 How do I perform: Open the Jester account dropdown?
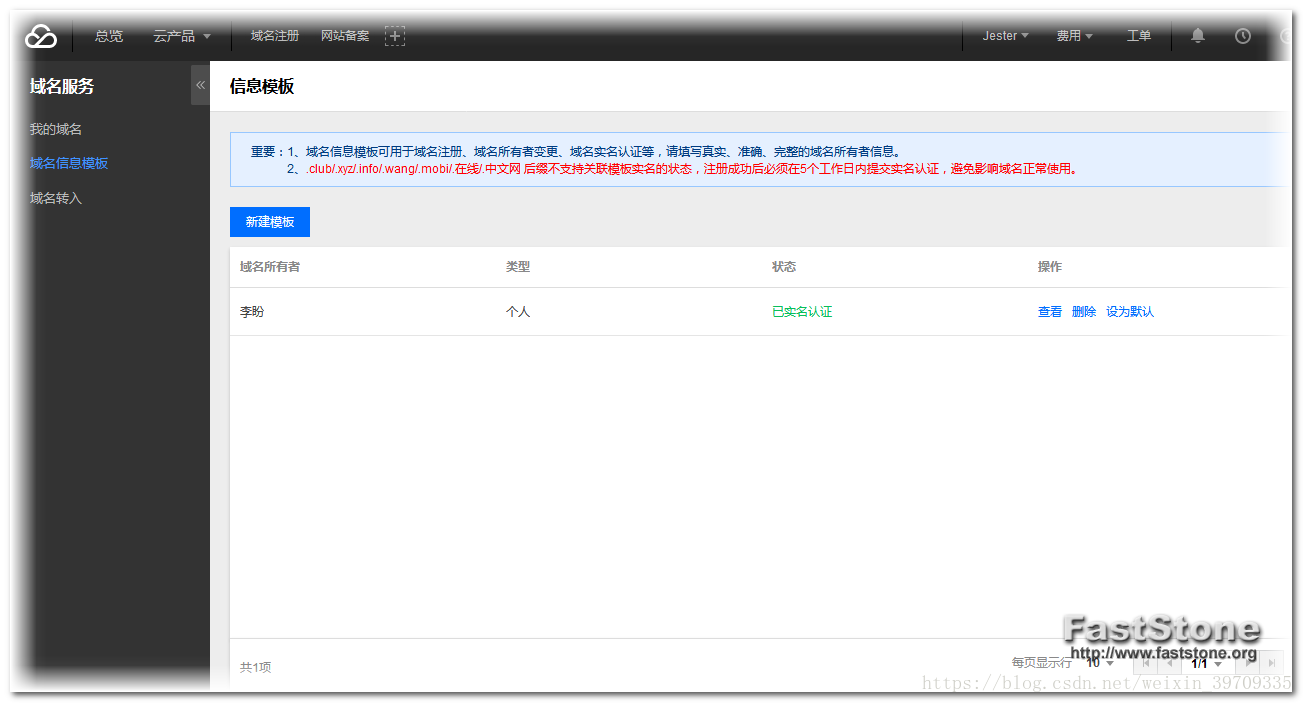pyautogui.click(x=1005, y=36)
